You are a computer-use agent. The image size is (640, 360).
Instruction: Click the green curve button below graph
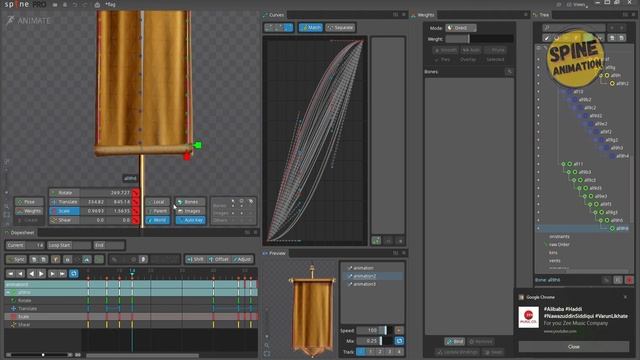pos(376,240)
